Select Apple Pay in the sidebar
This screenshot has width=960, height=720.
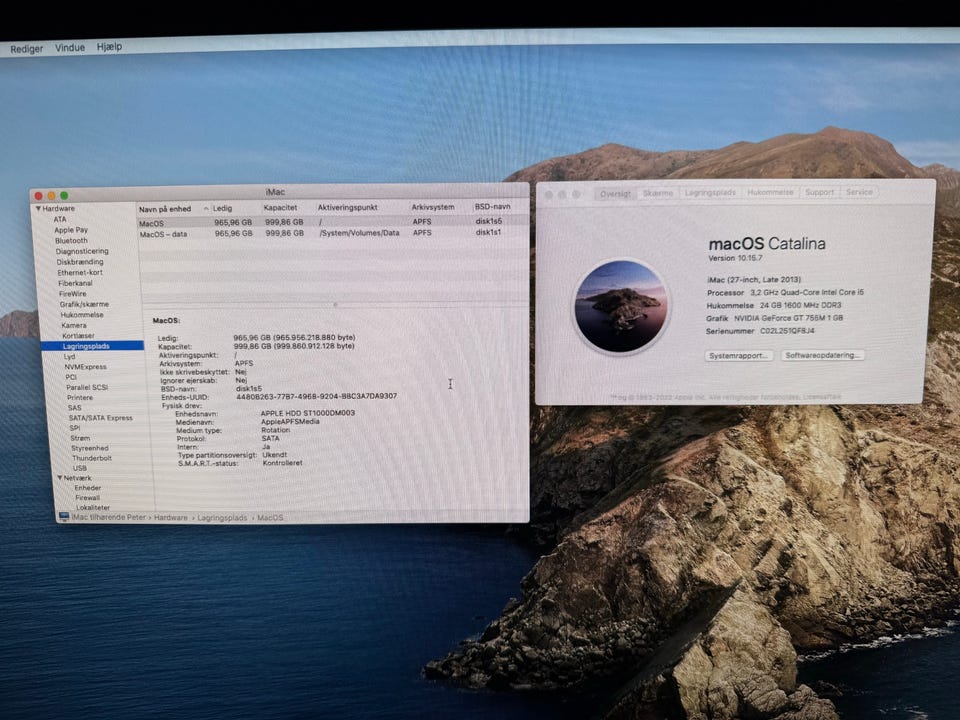pos(71,230)
